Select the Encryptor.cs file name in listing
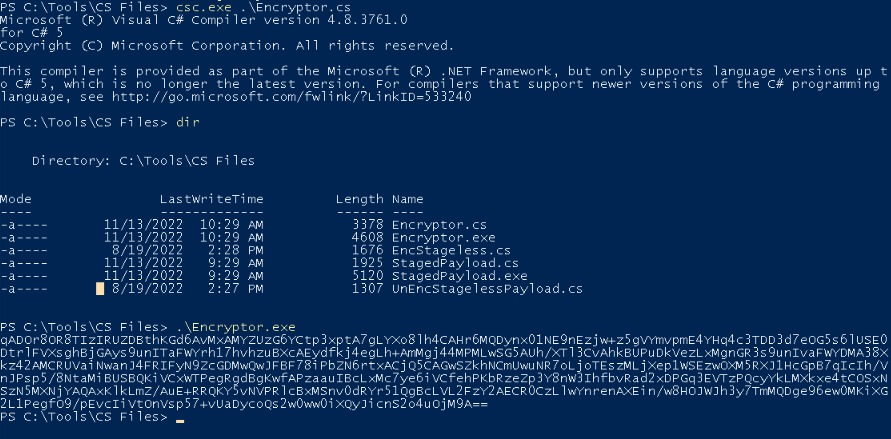Screen dimensions: 891x439 439,224
